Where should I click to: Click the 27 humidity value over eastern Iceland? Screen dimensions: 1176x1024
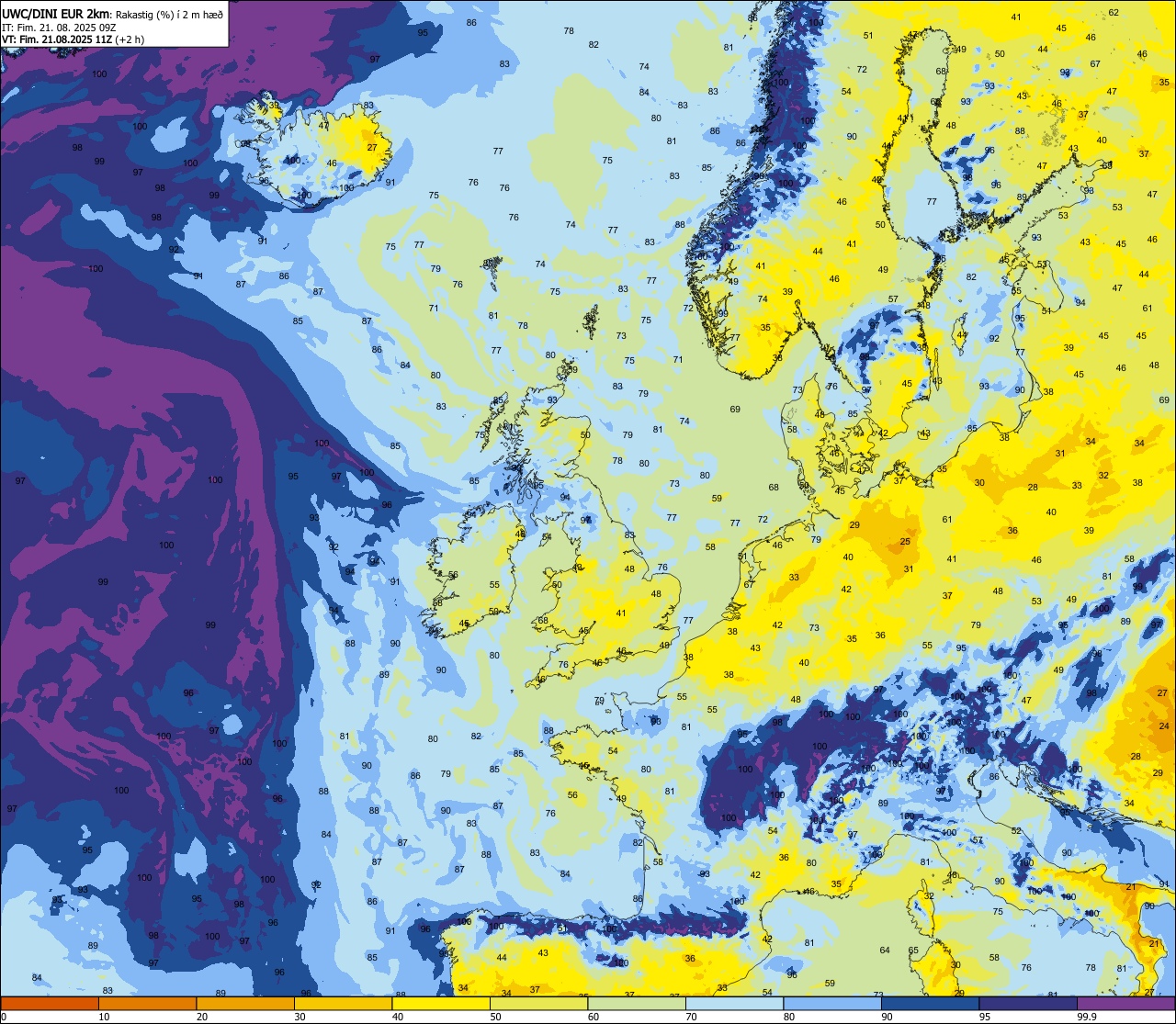[x=372, y=147]
